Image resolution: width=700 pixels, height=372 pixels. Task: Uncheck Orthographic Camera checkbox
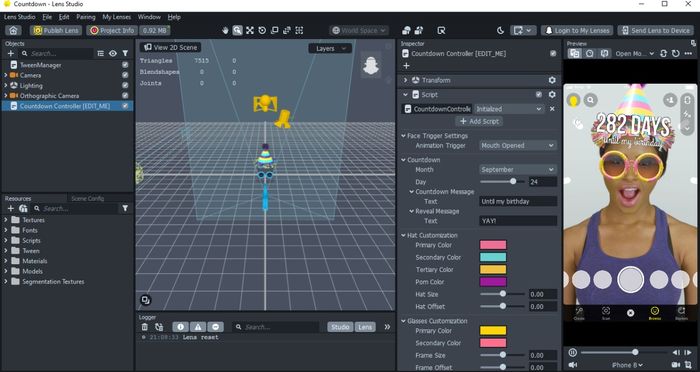click(125, 96)
